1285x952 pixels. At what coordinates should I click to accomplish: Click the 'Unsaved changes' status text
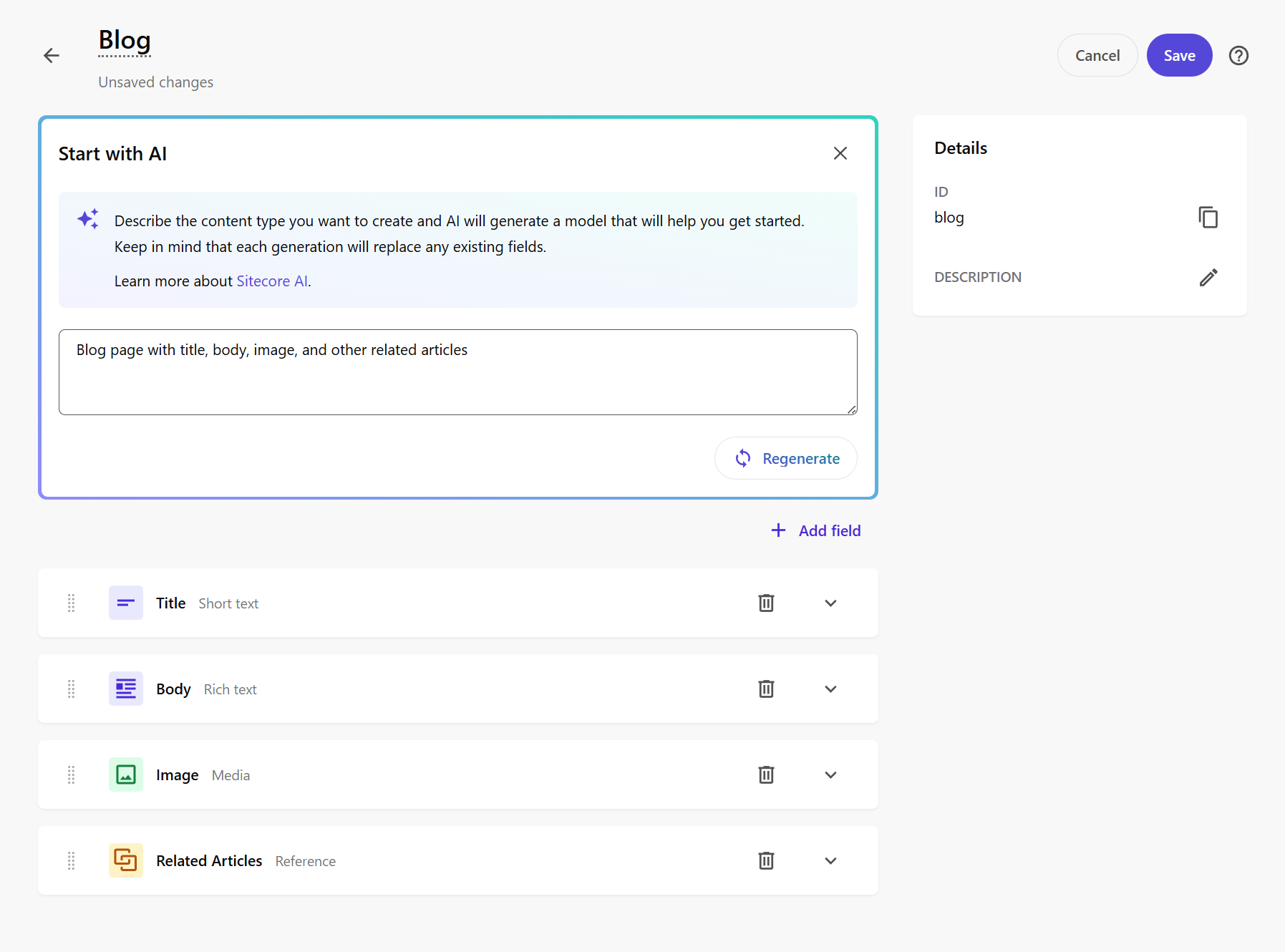[156, 82]
